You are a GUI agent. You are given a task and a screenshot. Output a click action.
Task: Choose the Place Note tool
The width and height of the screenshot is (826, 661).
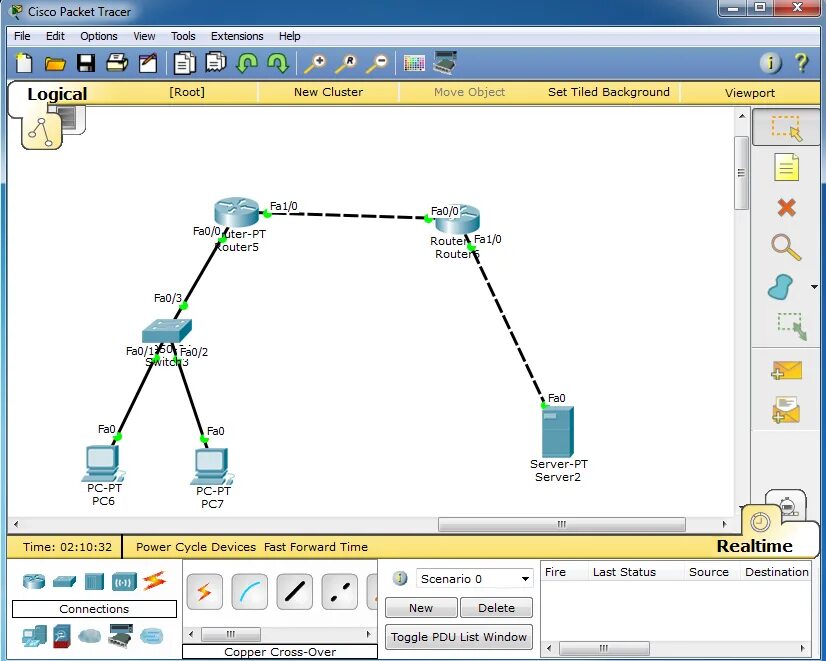point(786,168)
